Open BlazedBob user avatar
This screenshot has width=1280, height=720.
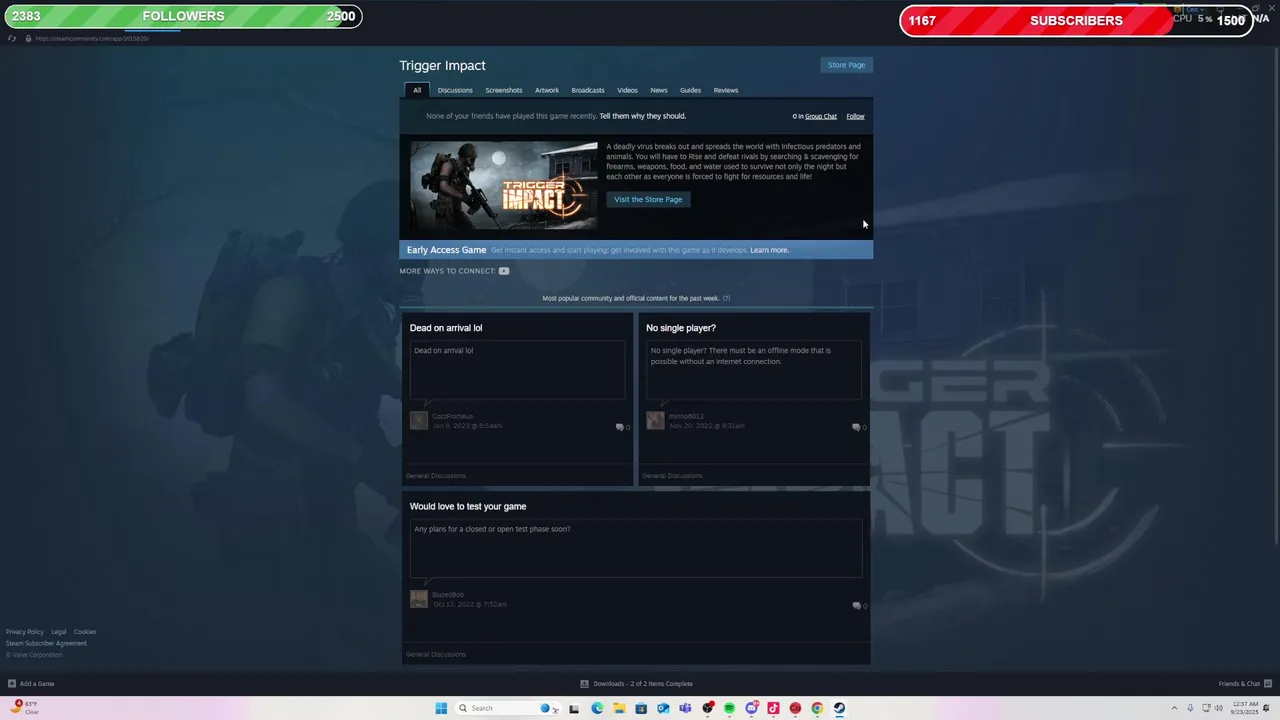tap(419, 599)
